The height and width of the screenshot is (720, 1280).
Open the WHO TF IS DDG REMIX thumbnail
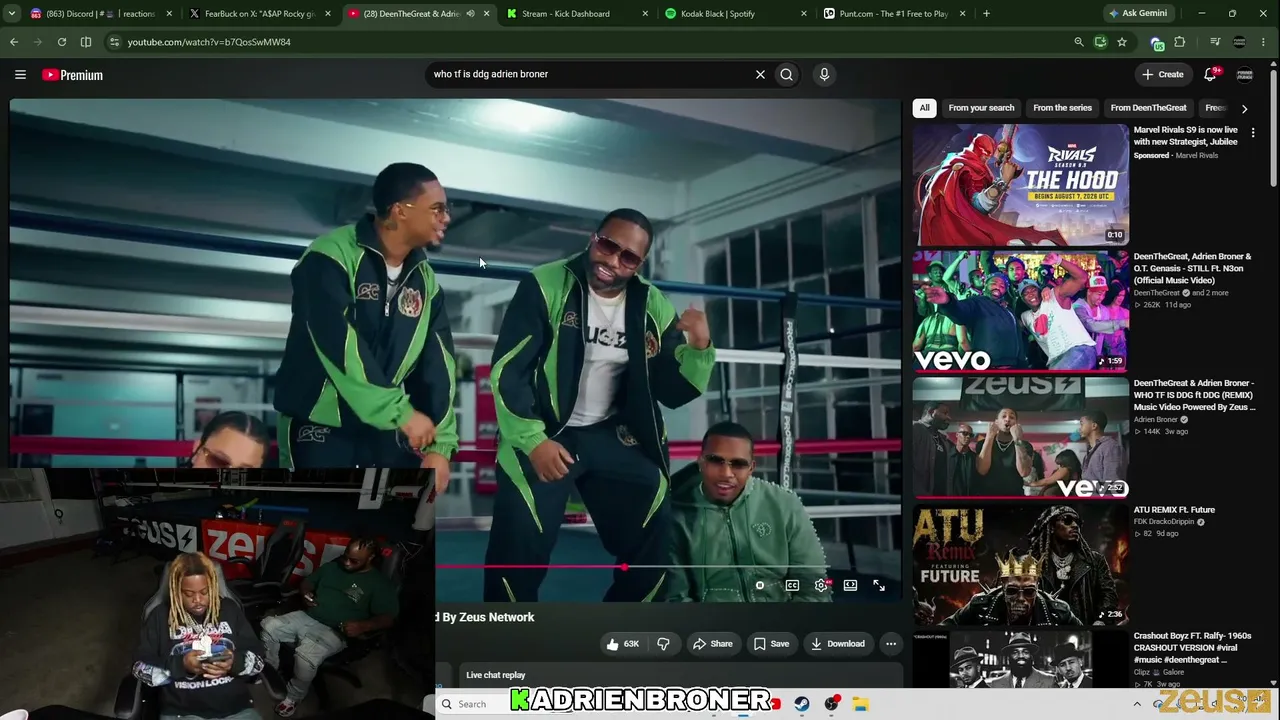tap(1020, 438)
